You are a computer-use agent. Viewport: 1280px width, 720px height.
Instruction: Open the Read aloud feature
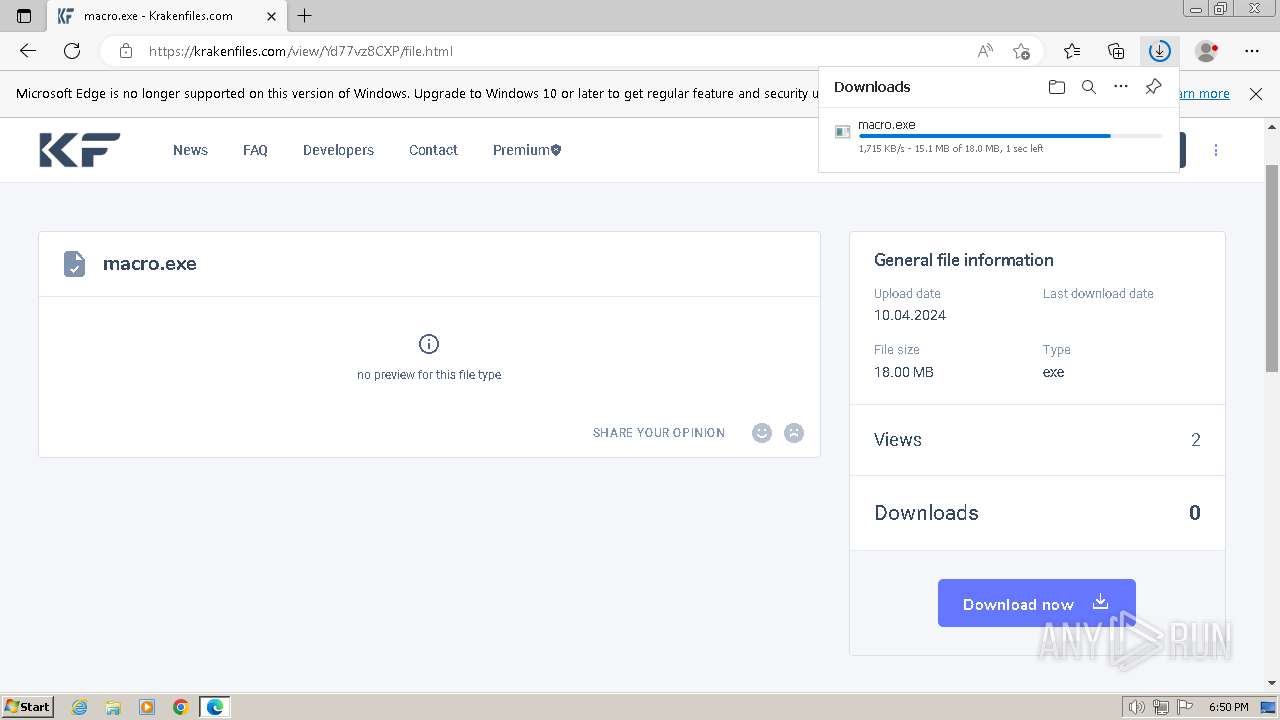985,51
